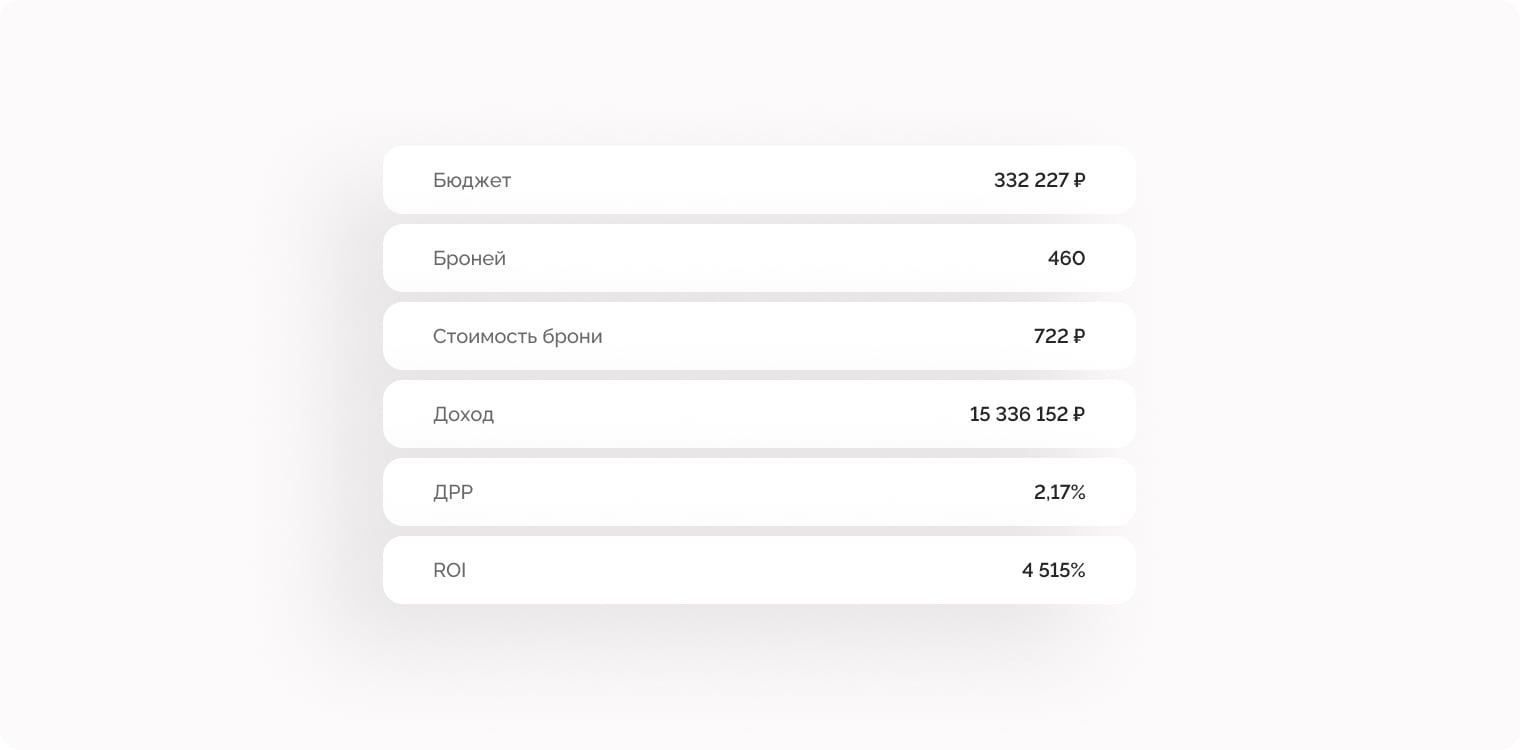Click the Броней label

tap(469, 259)
